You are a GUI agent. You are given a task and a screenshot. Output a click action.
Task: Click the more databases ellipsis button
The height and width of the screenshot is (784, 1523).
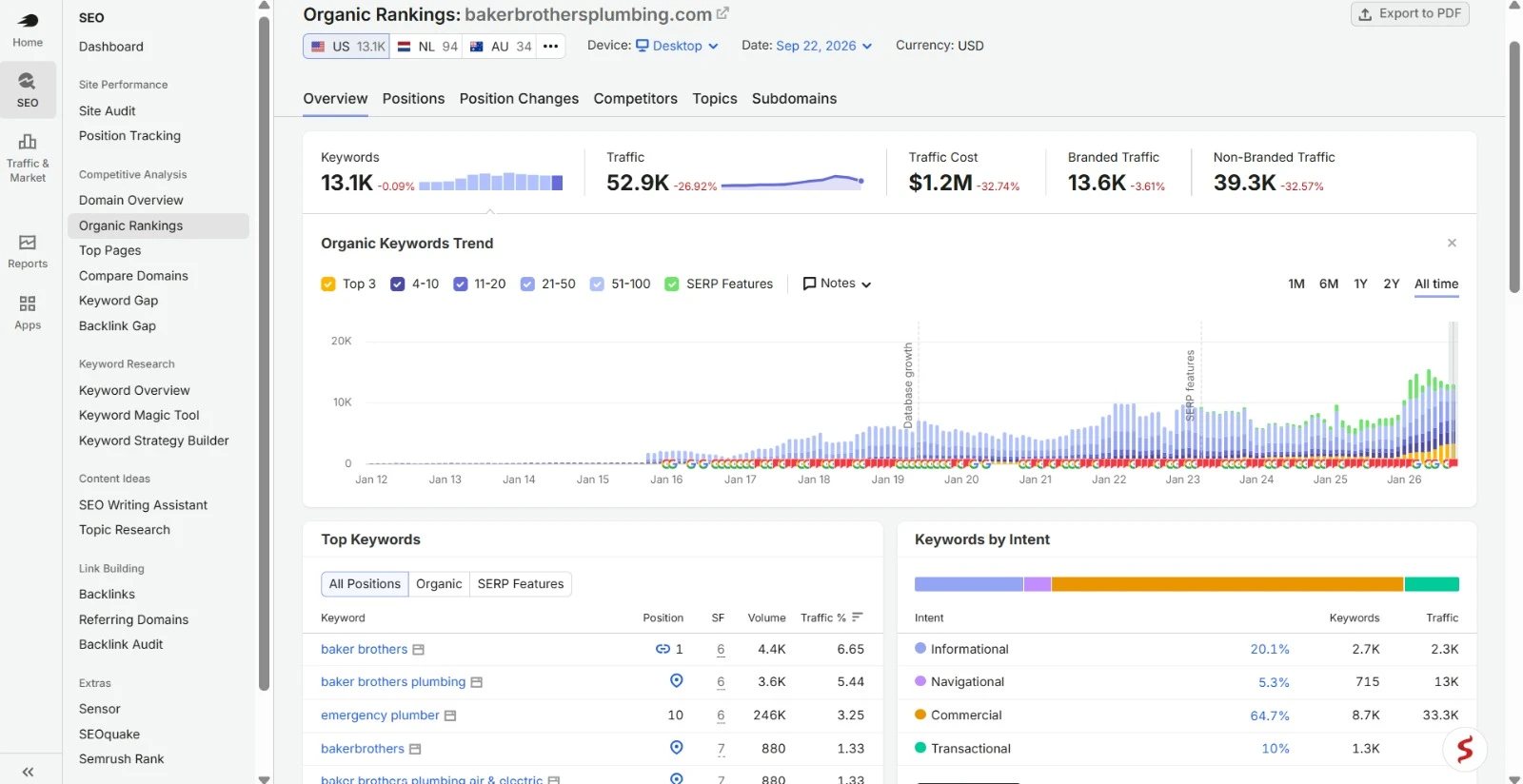[550, 46]
